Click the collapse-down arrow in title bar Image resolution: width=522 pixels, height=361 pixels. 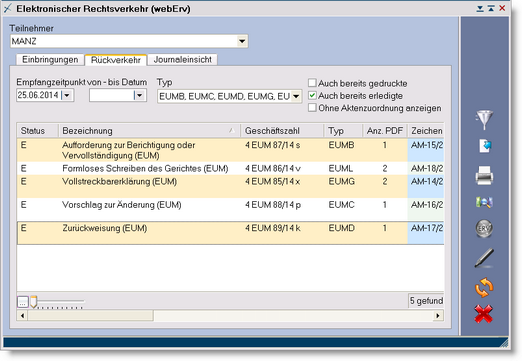coord(480,8)
